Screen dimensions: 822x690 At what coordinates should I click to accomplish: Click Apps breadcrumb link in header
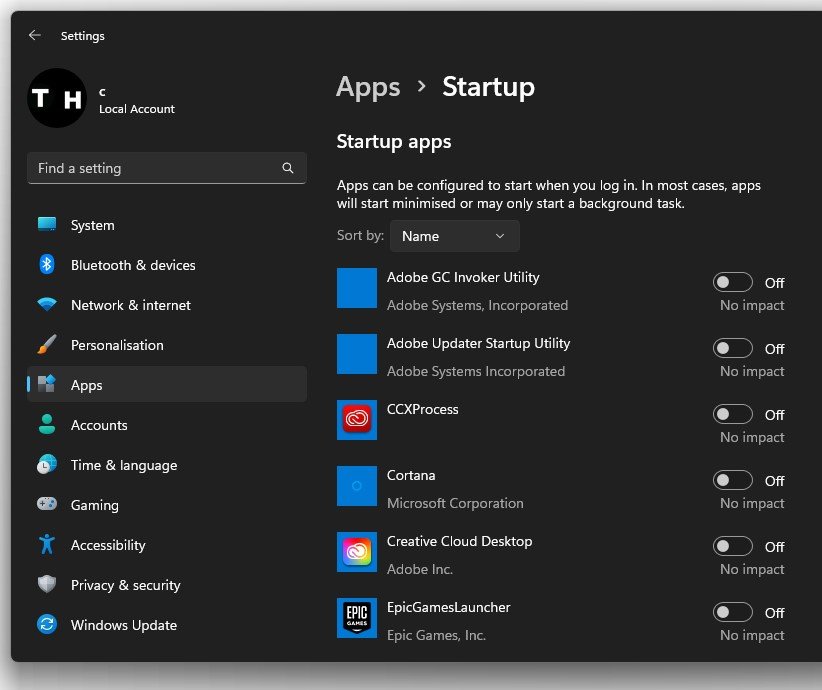tap(368, 88)
